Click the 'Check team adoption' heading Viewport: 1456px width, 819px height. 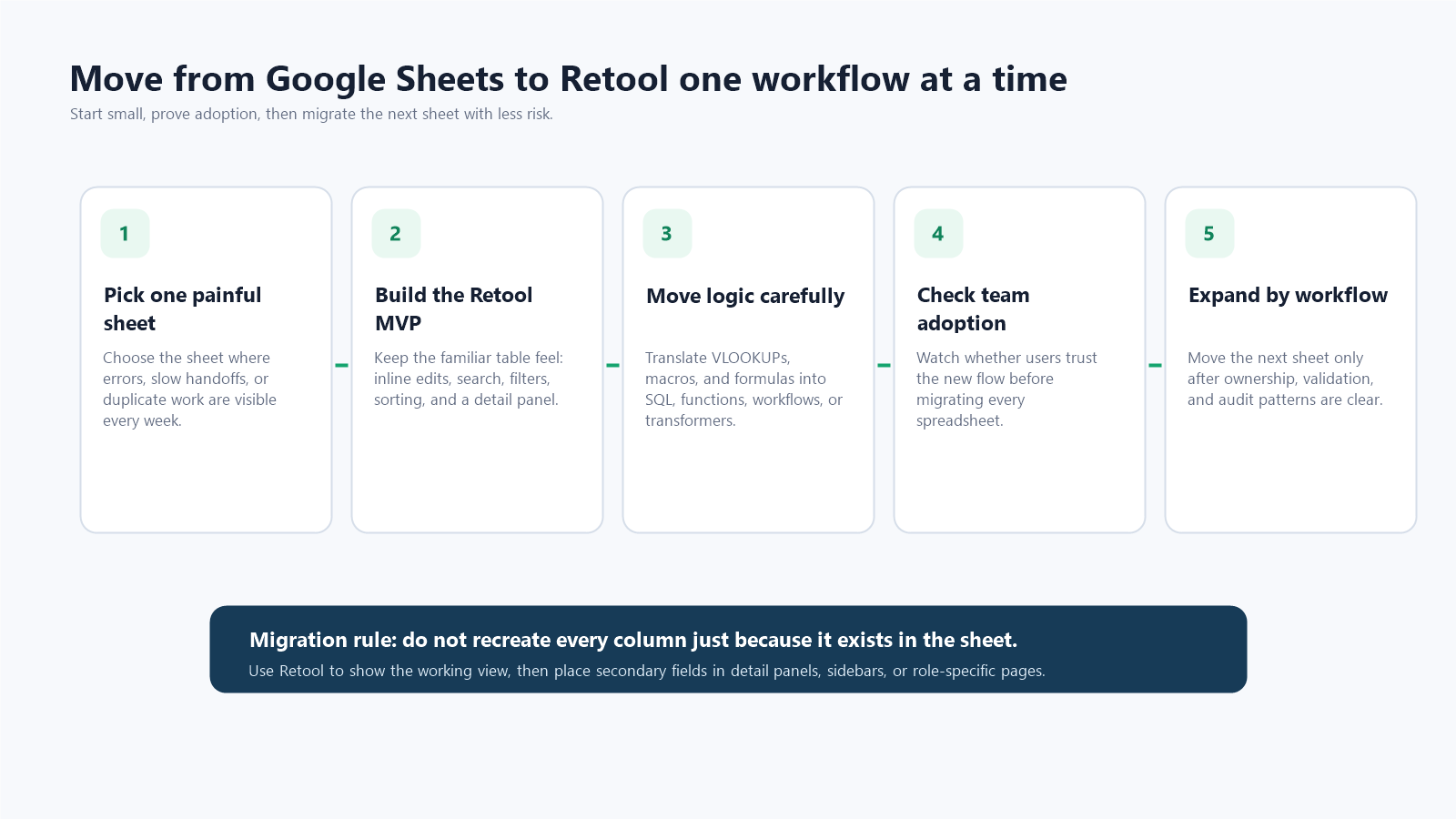pos(973,308)
